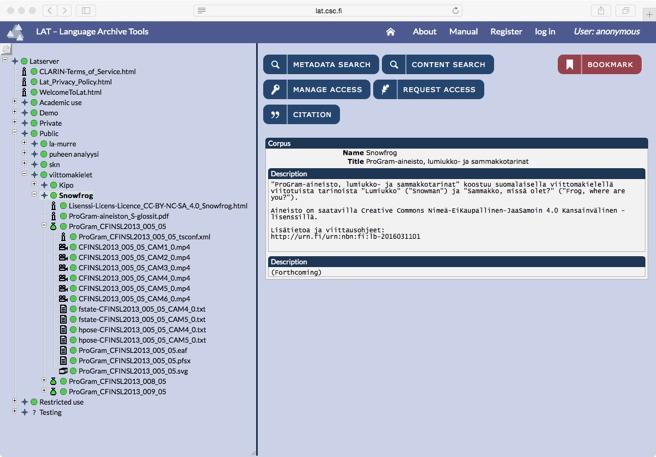Click the Manage Access key icon

(x=275, y=90)
